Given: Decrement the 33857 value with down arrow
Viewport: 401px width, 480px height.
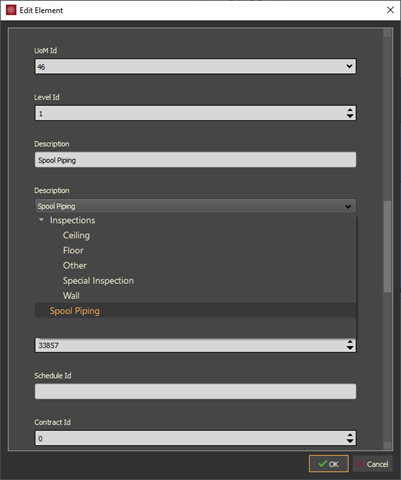Looking at the screenshot, I should click(x=350, y=348).
